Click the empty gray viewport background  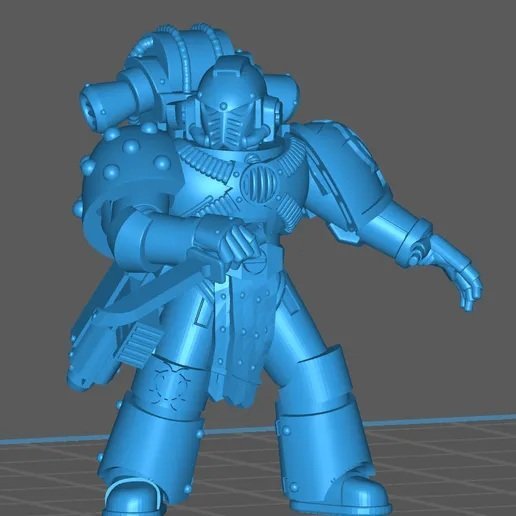tap(417, 67)
